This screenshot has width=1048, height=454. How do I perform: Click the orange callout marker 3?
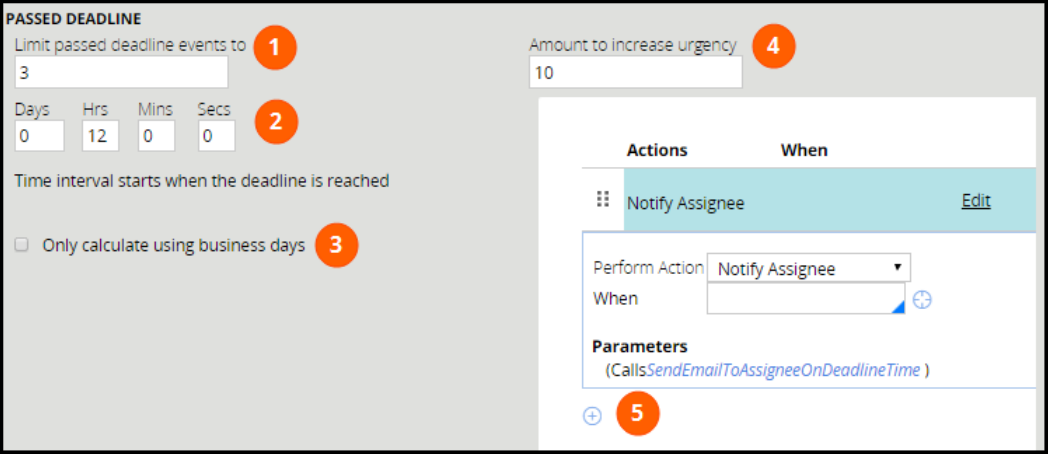[x=336, y=245]
